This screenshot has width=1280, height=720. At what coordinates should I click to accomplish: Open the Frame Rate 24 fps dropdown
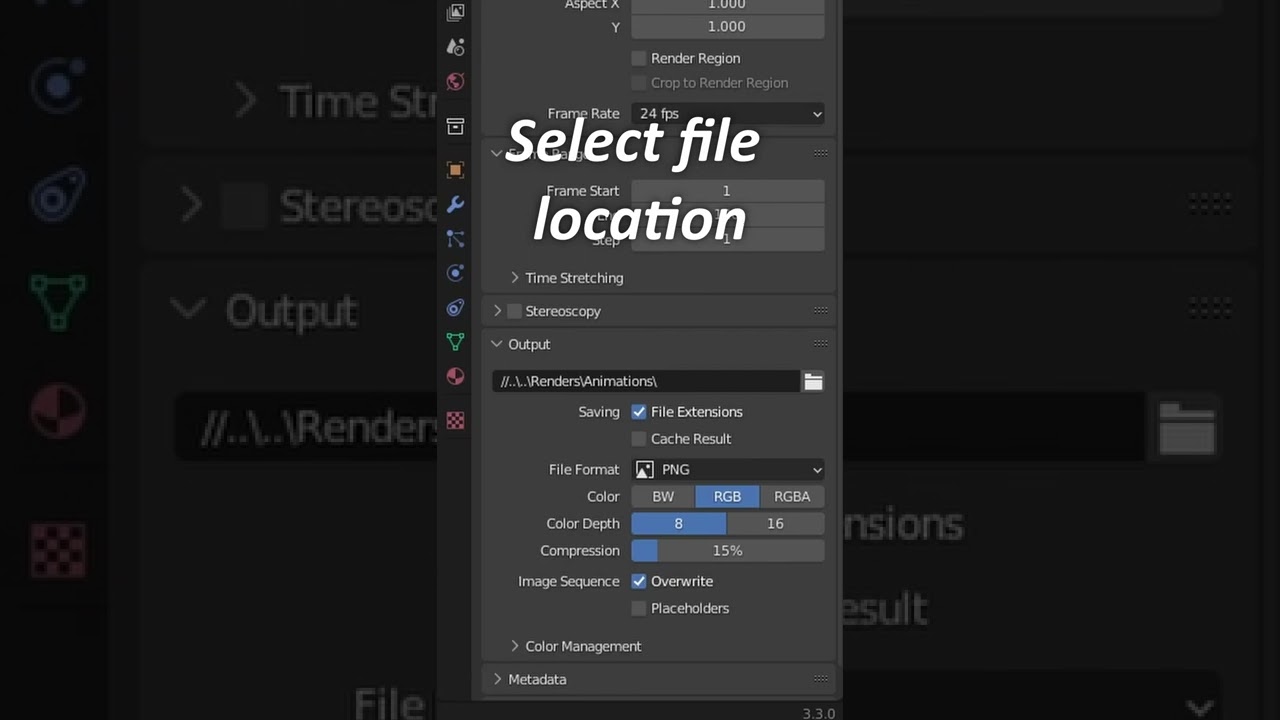pyautogui.click(x=728, y=114)
